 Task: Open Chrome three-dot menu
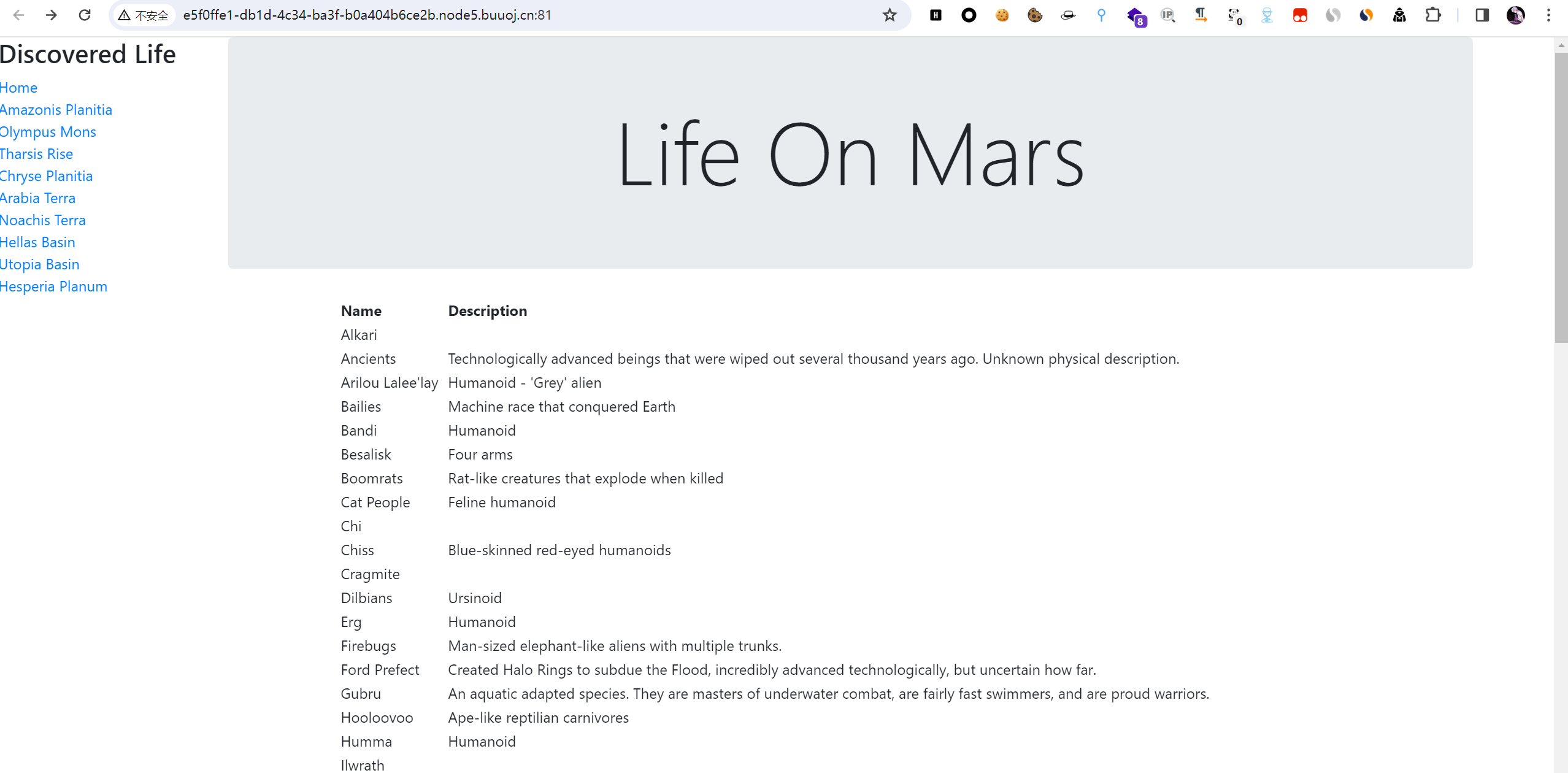(1548, 15)
